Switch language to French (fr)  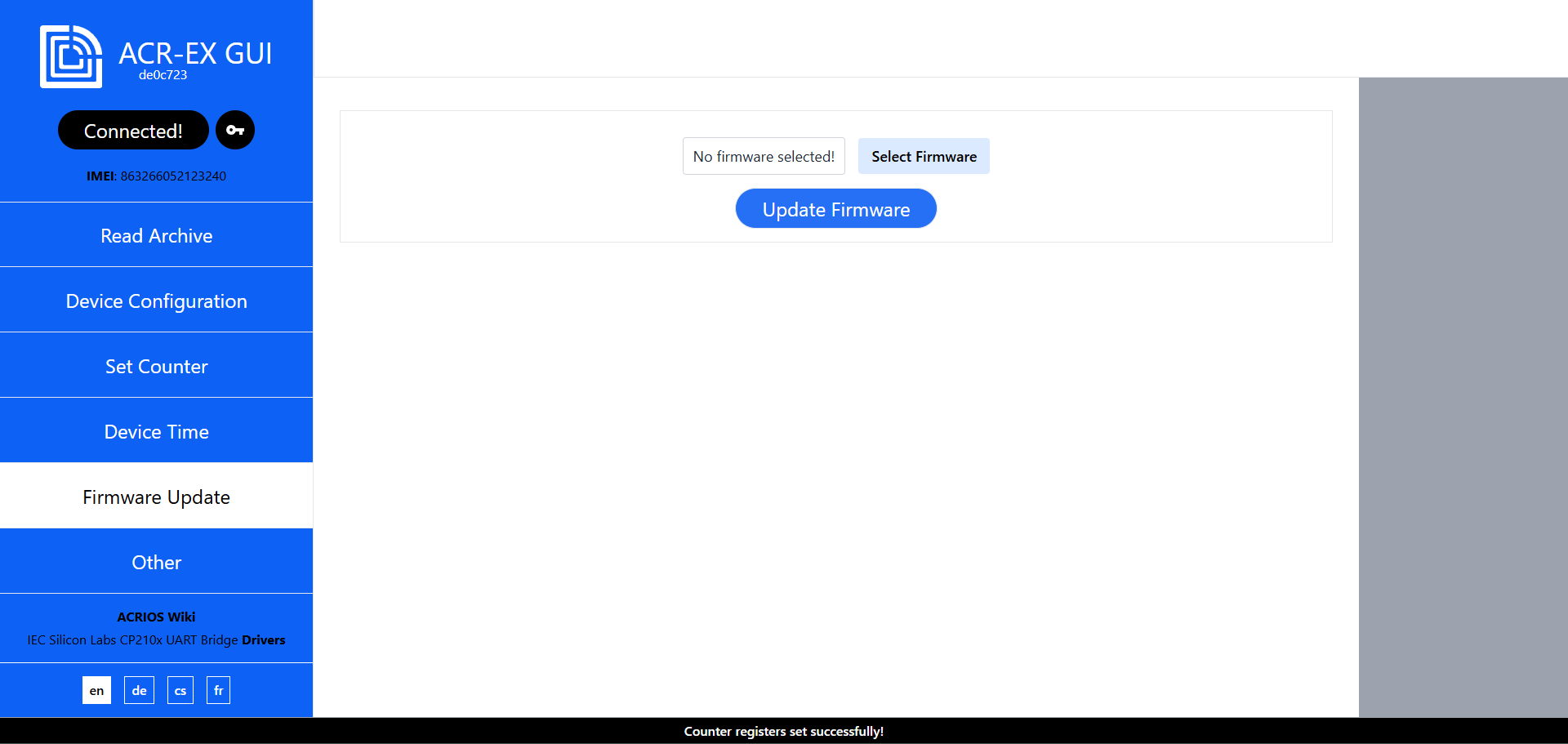(218, 691)
